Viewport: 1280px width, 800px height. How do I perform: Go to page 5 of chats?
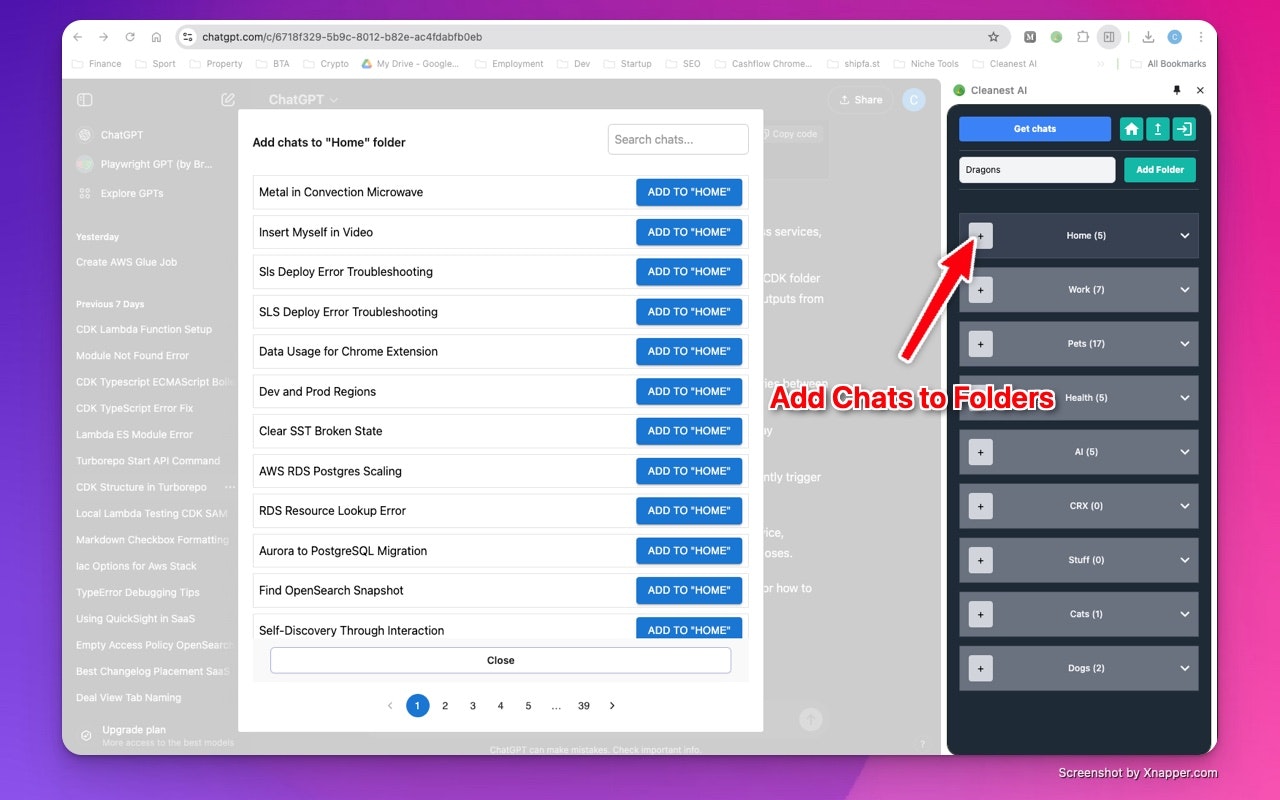(528, 706)
